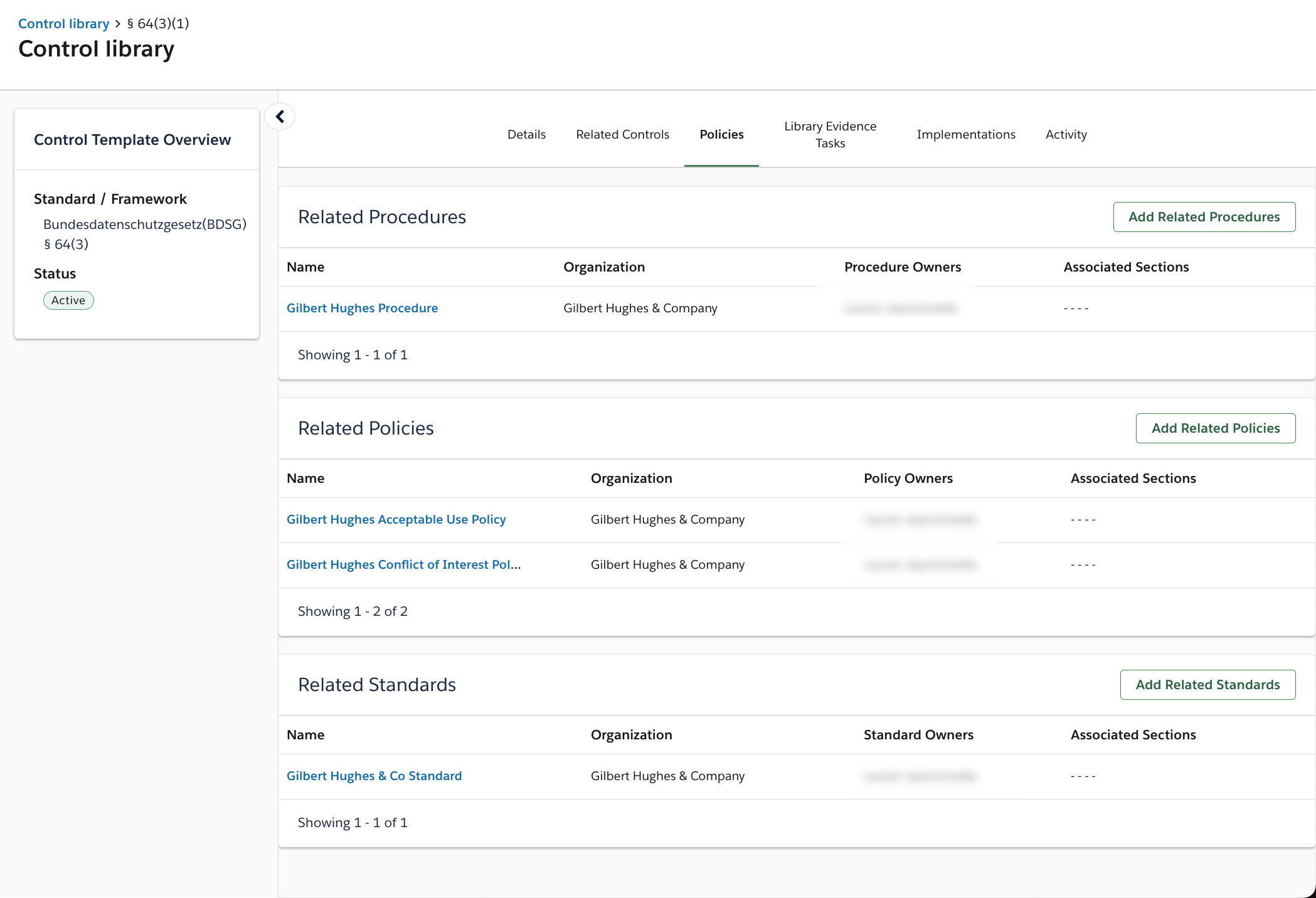Collapse the Control Template Overview side panel
This screenshot has height=898, width=1316.
coord(280,117)
